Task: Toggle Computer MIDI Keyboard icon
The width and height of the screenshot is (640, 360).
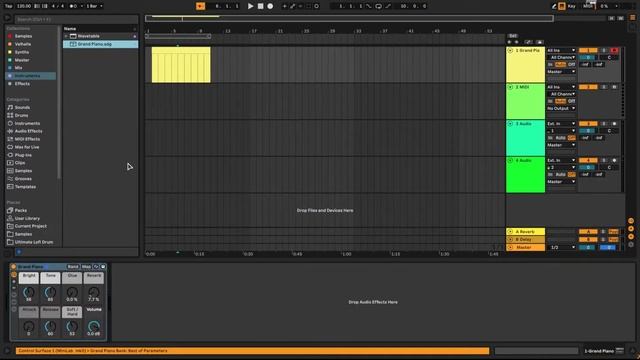Action: (562, 6)
